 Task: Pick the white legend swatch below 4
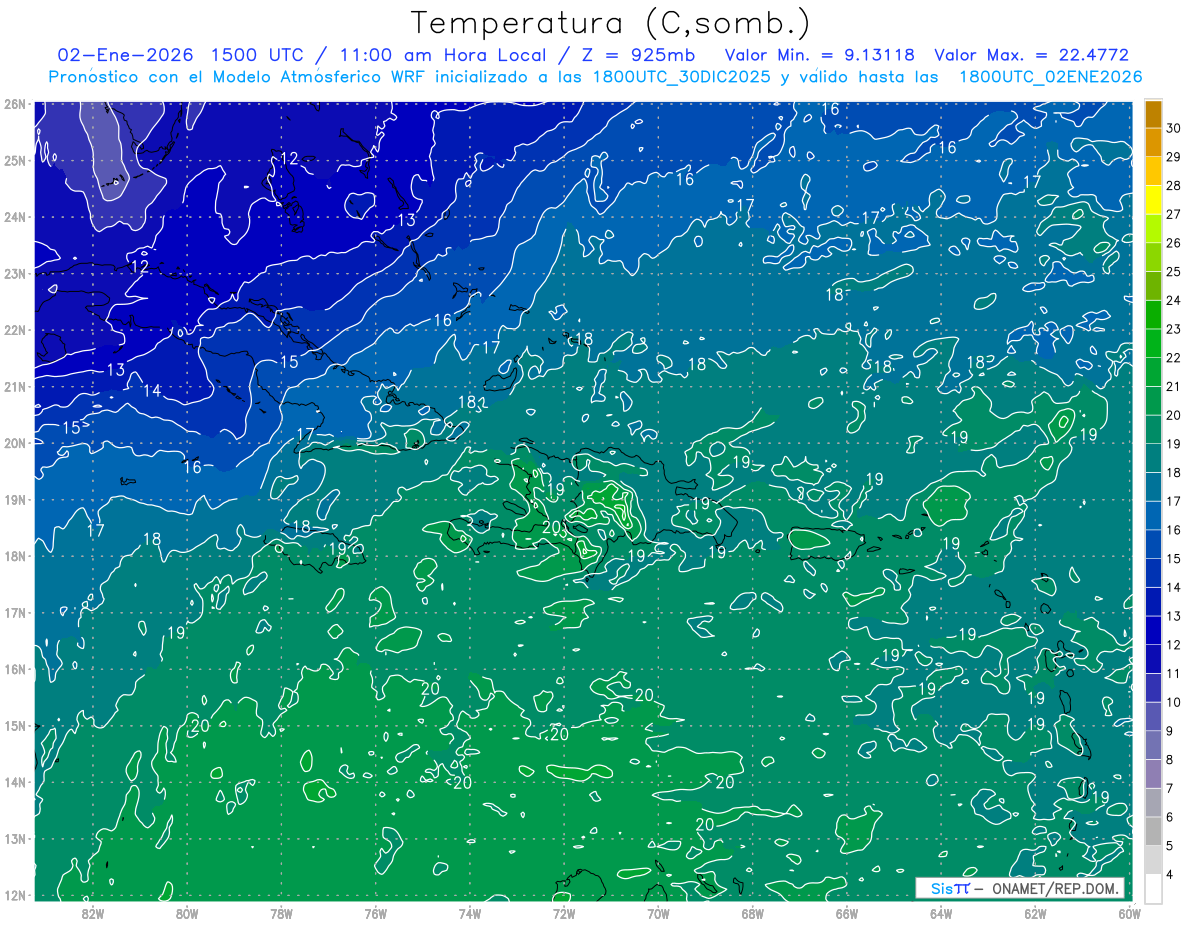click(1153, 888)
